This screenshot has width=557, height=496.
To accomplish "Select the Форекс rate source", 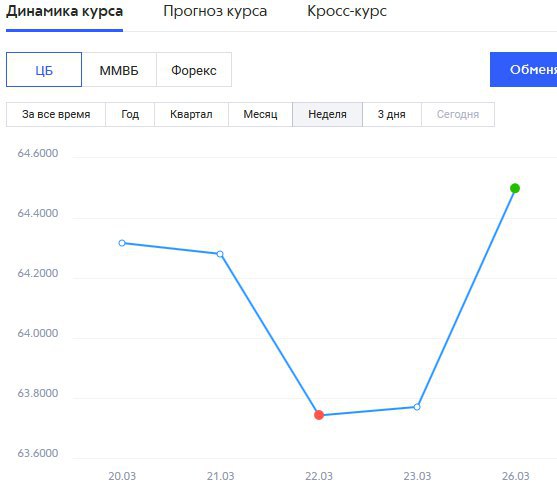I will click(x=194, y=70).
